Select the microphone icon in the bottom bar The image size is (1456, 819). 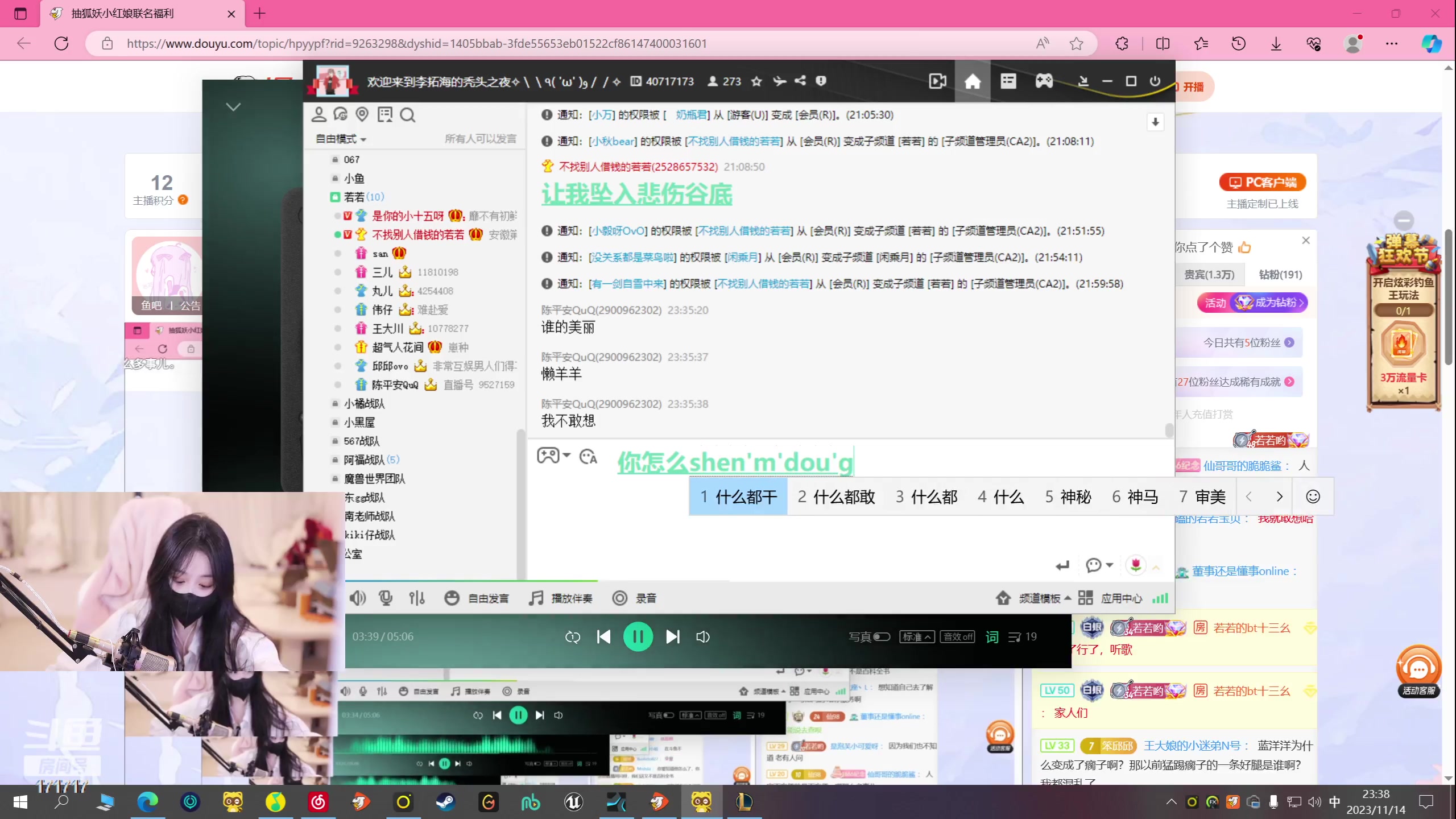[386, 598]
